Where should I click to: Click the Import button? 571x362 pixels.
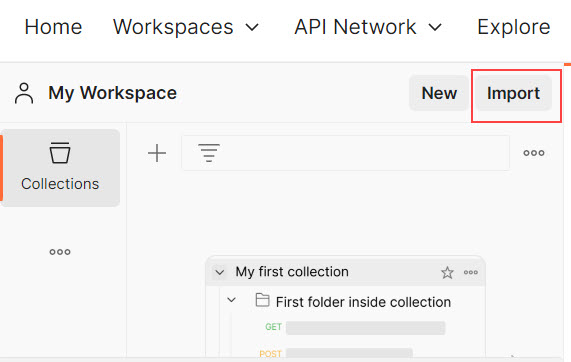pos(513,93)
